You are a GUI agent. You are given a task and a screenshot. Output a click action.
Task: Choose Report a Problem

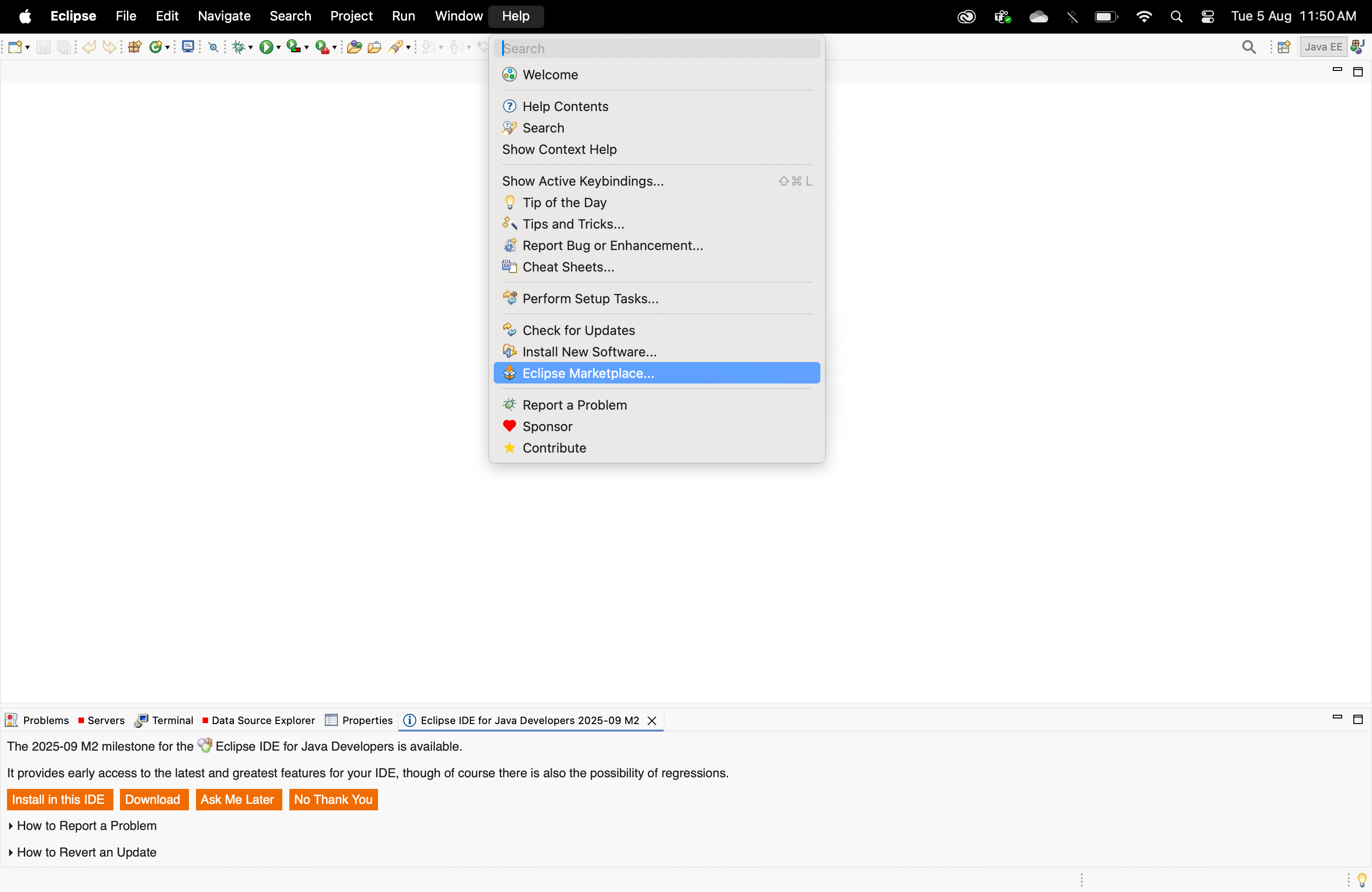[x=657, y=405]
